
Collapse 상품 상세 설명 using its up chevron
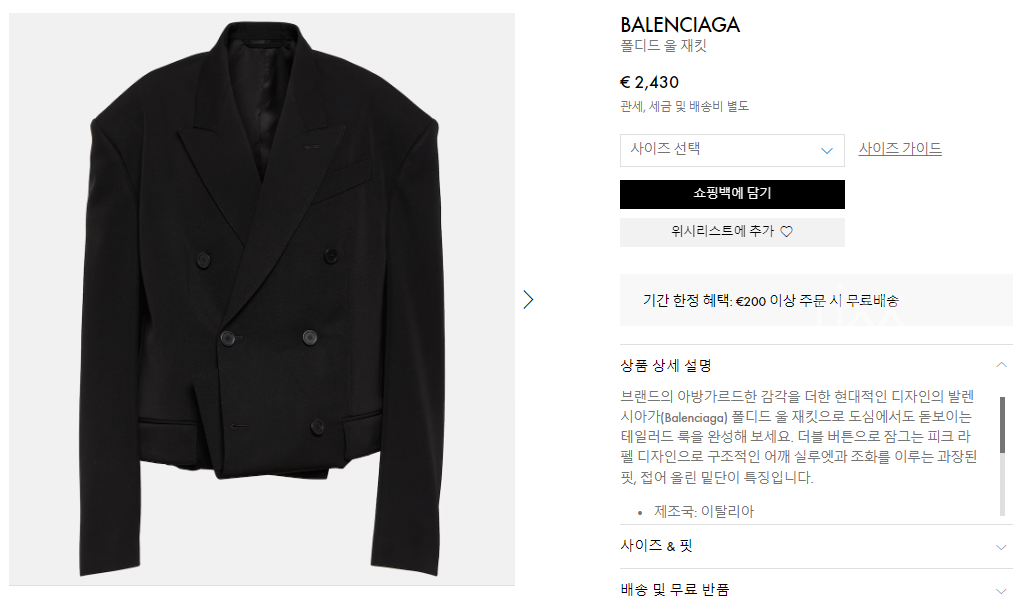(x=1002, y=365)
